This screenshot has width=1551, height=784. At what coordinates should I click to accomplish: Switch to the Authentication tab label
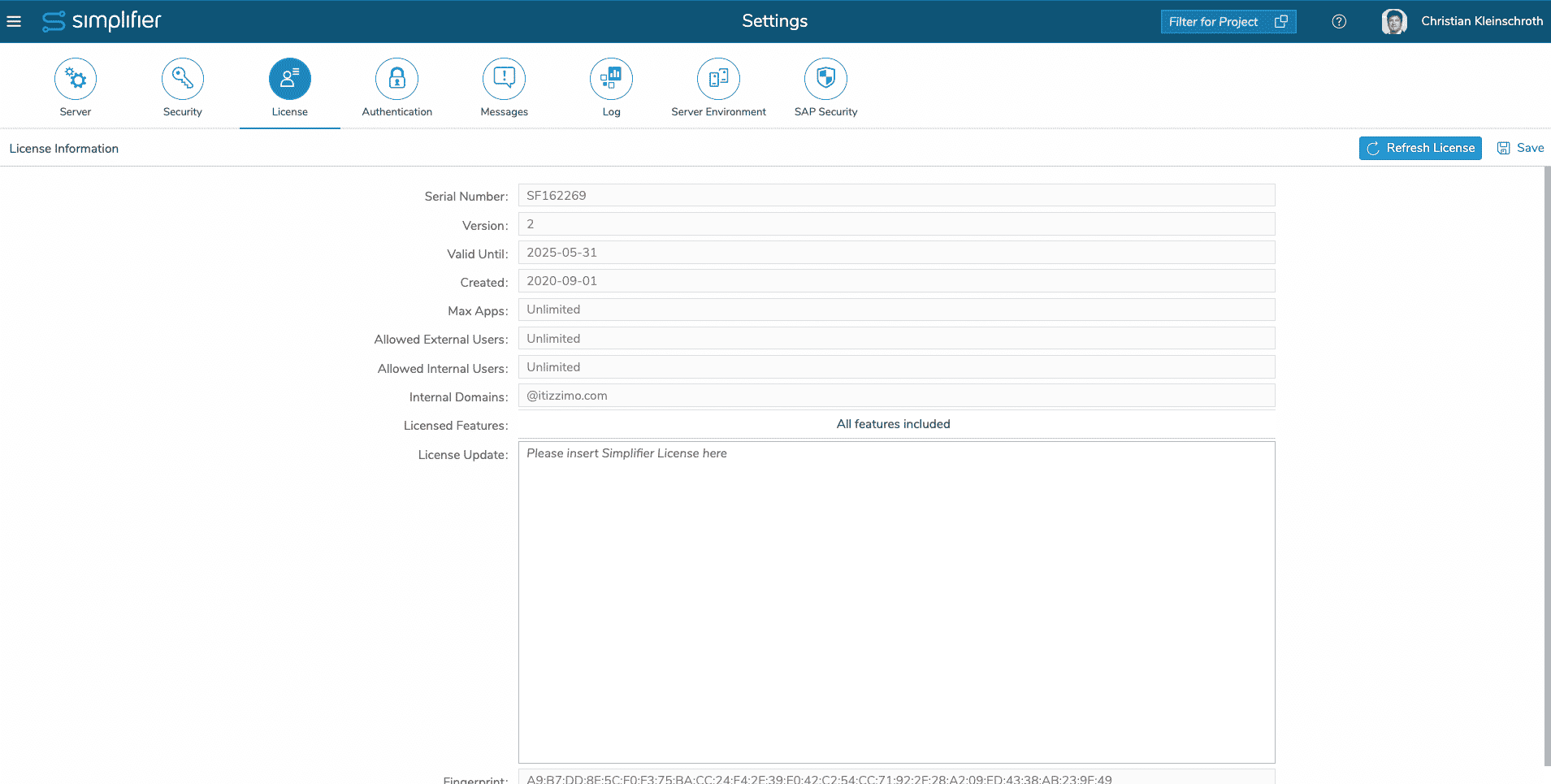tap(397, 112)
